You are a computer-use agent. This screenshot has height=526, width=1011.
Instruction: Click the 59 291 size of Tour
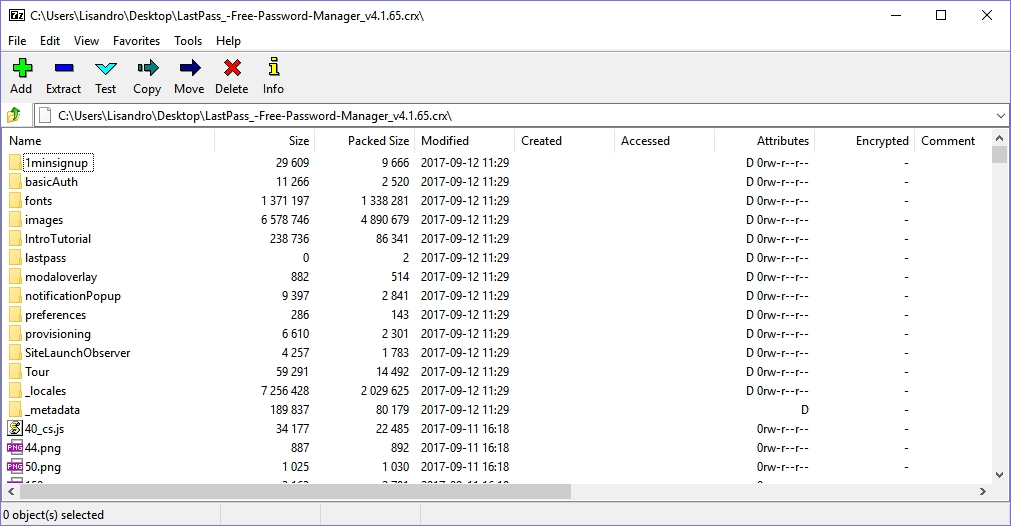(292, 372)
